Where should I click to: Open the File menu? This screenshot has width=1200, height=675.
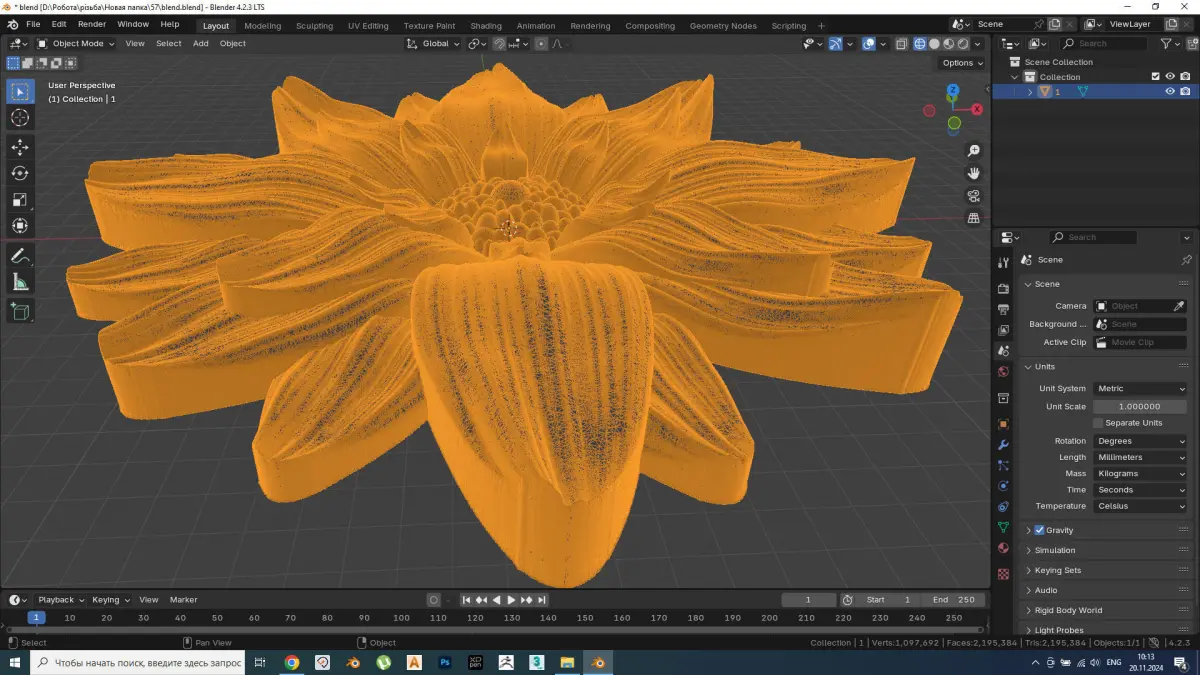[x=33, y=24]
